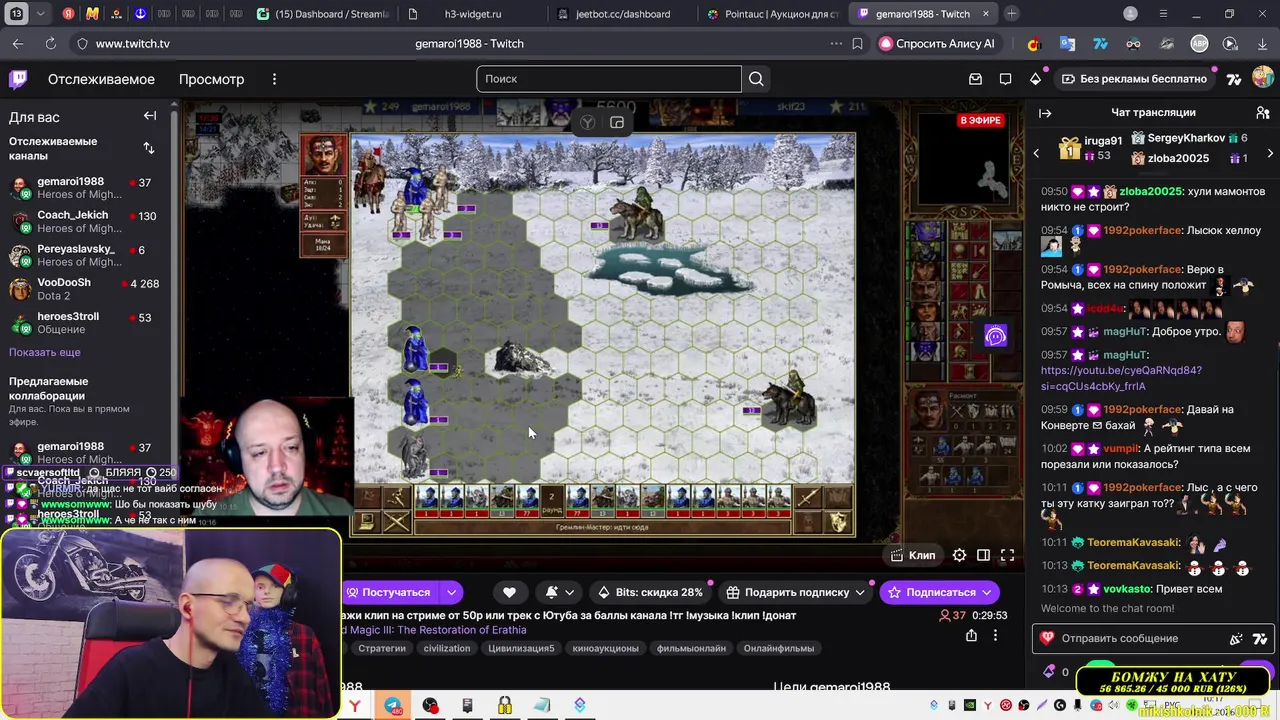Click Спросить Алису AI button

point(937,44)
